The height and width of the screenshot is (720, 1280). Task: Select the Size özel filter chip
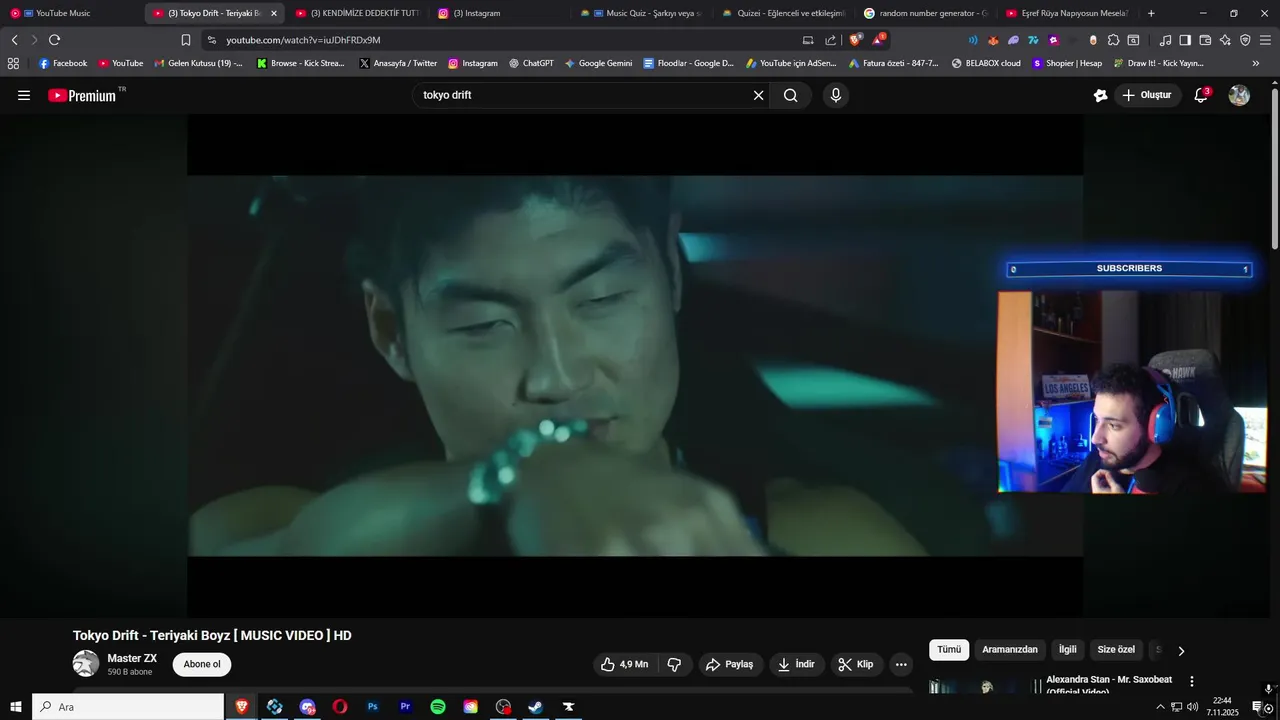tap(1116, 650)
